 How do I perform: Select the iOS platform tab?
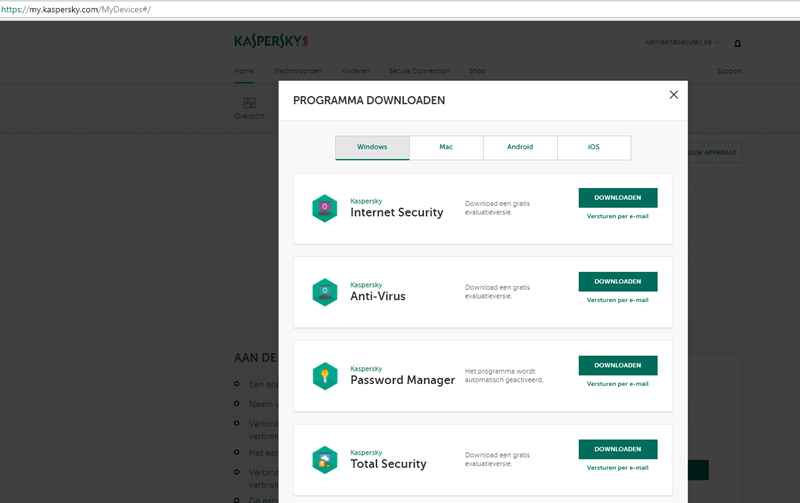point(594,147)
